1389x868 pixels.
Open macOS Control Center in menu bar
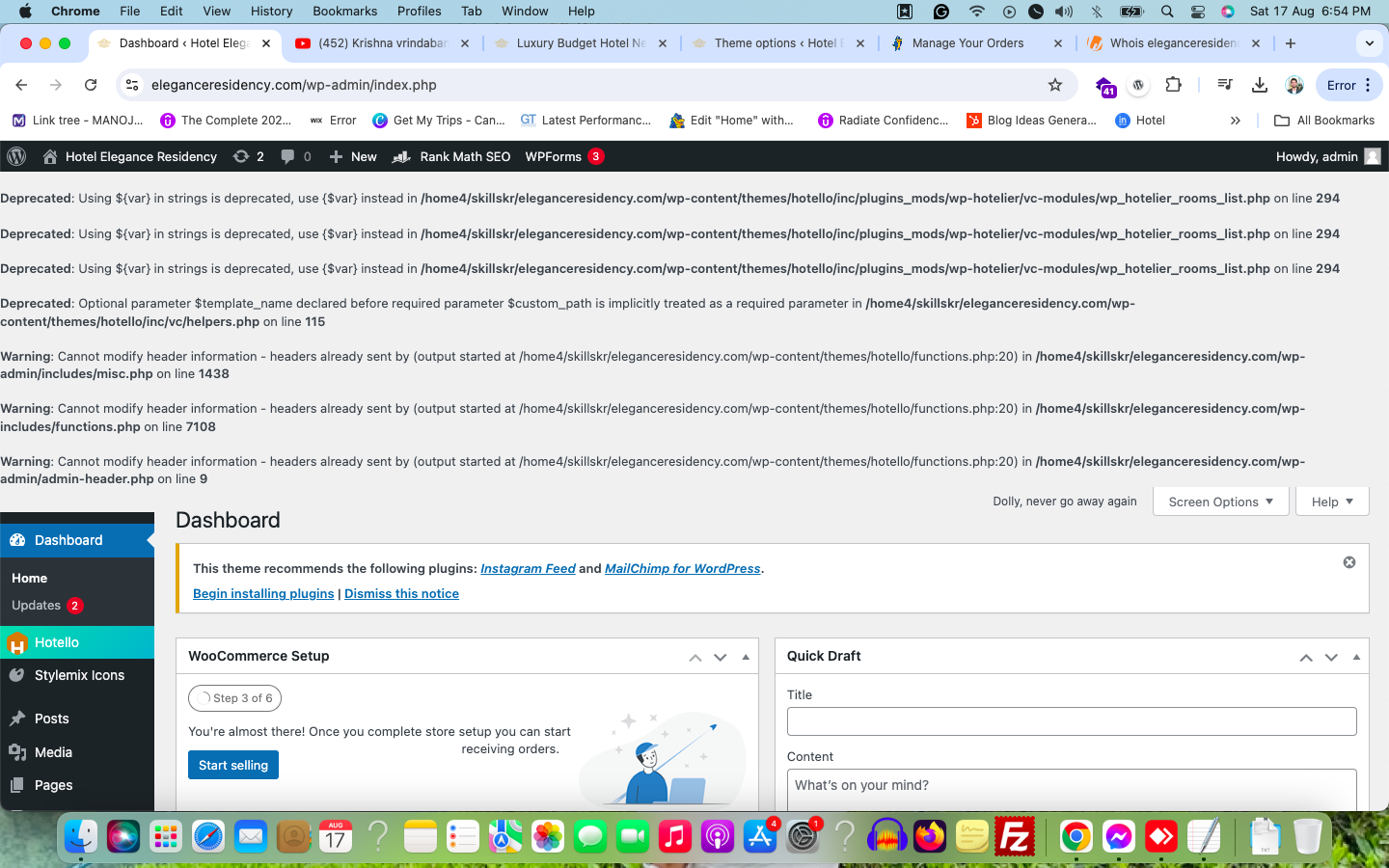[x=1197, y=12]
